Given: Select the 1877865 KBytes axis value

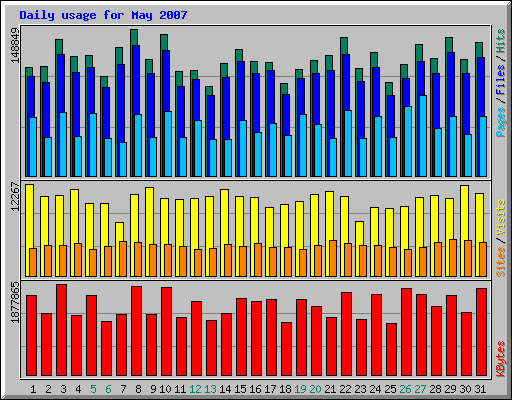Looking at the screenshot, I should (x=15, y=302).
